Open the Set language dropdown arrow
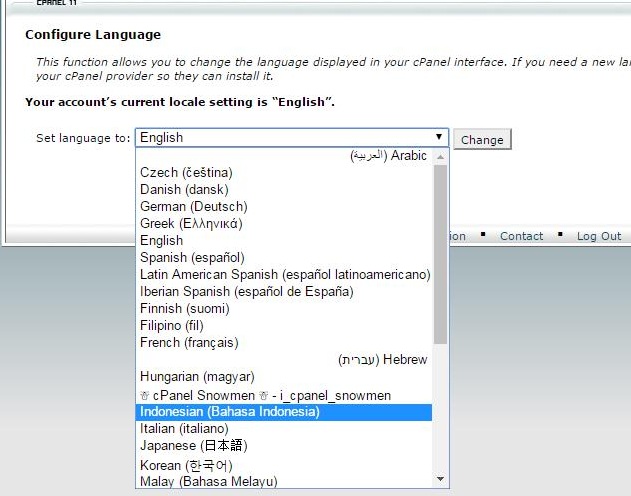Viewport: 631px width, 496px height. (x=439, y=137)
